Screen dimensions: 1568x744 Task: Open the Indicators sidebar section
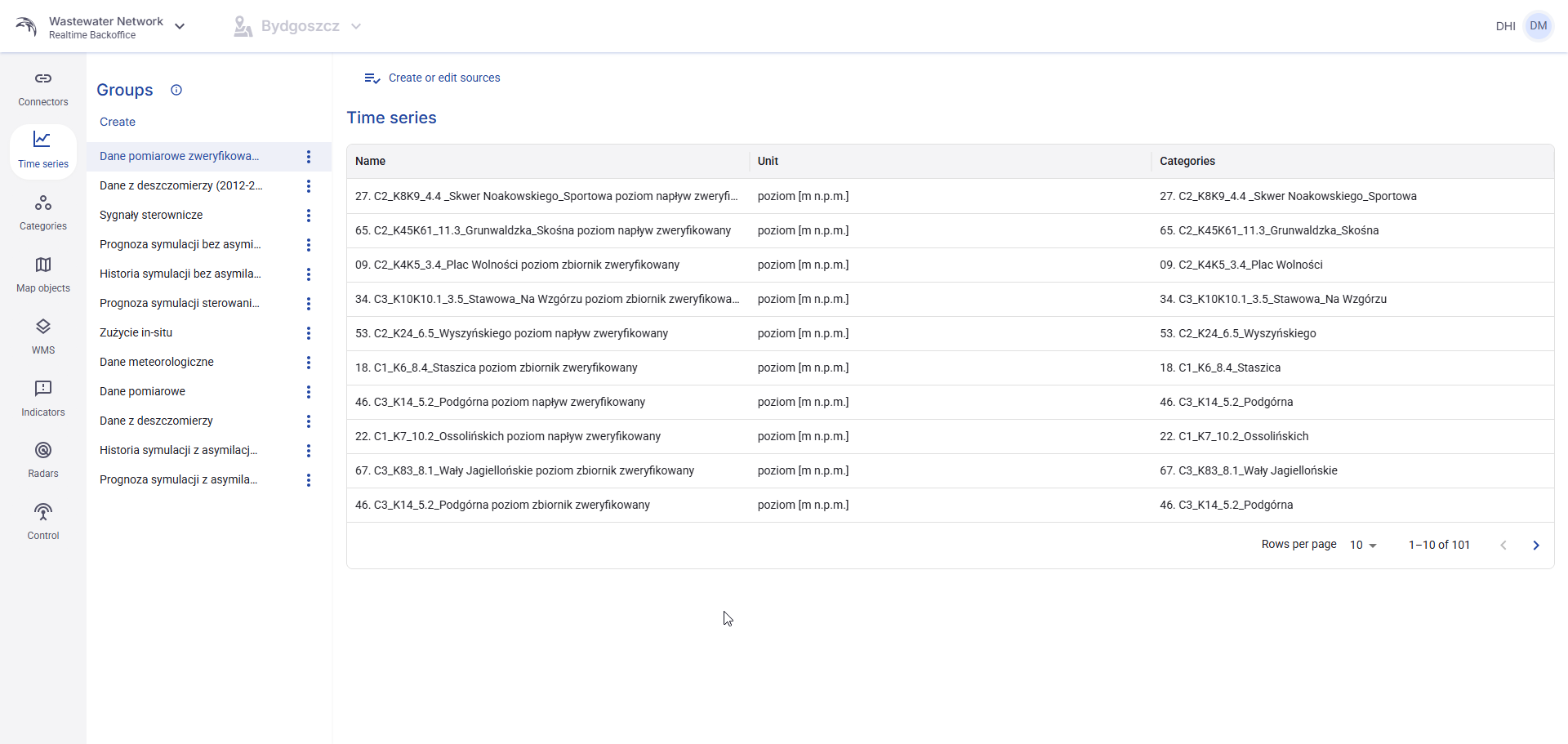[43, 399]
